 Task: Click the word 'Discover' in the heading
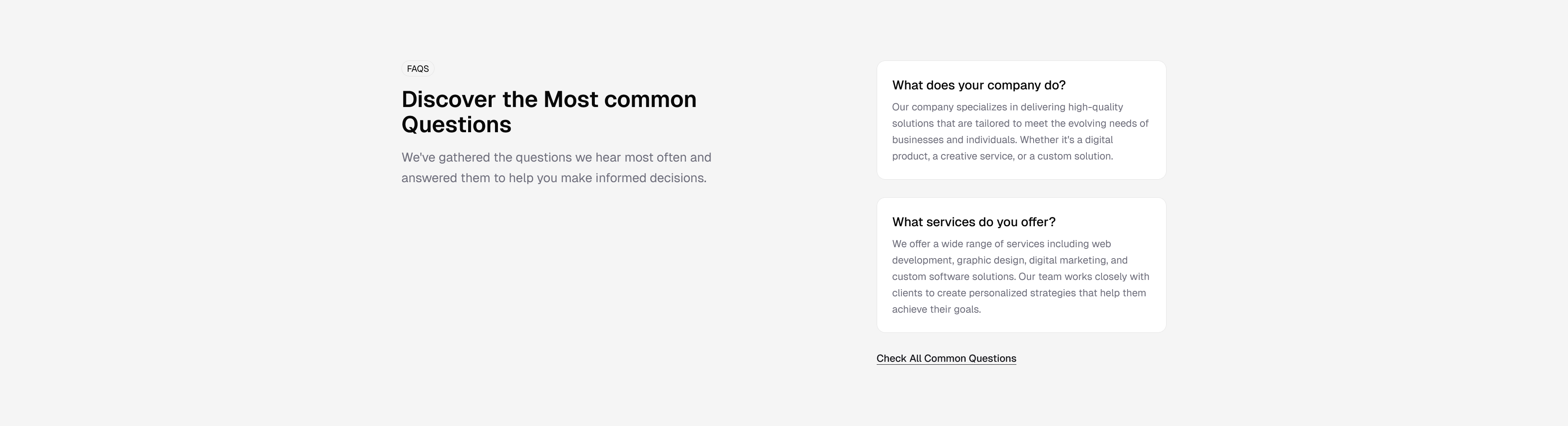point(448,99)
